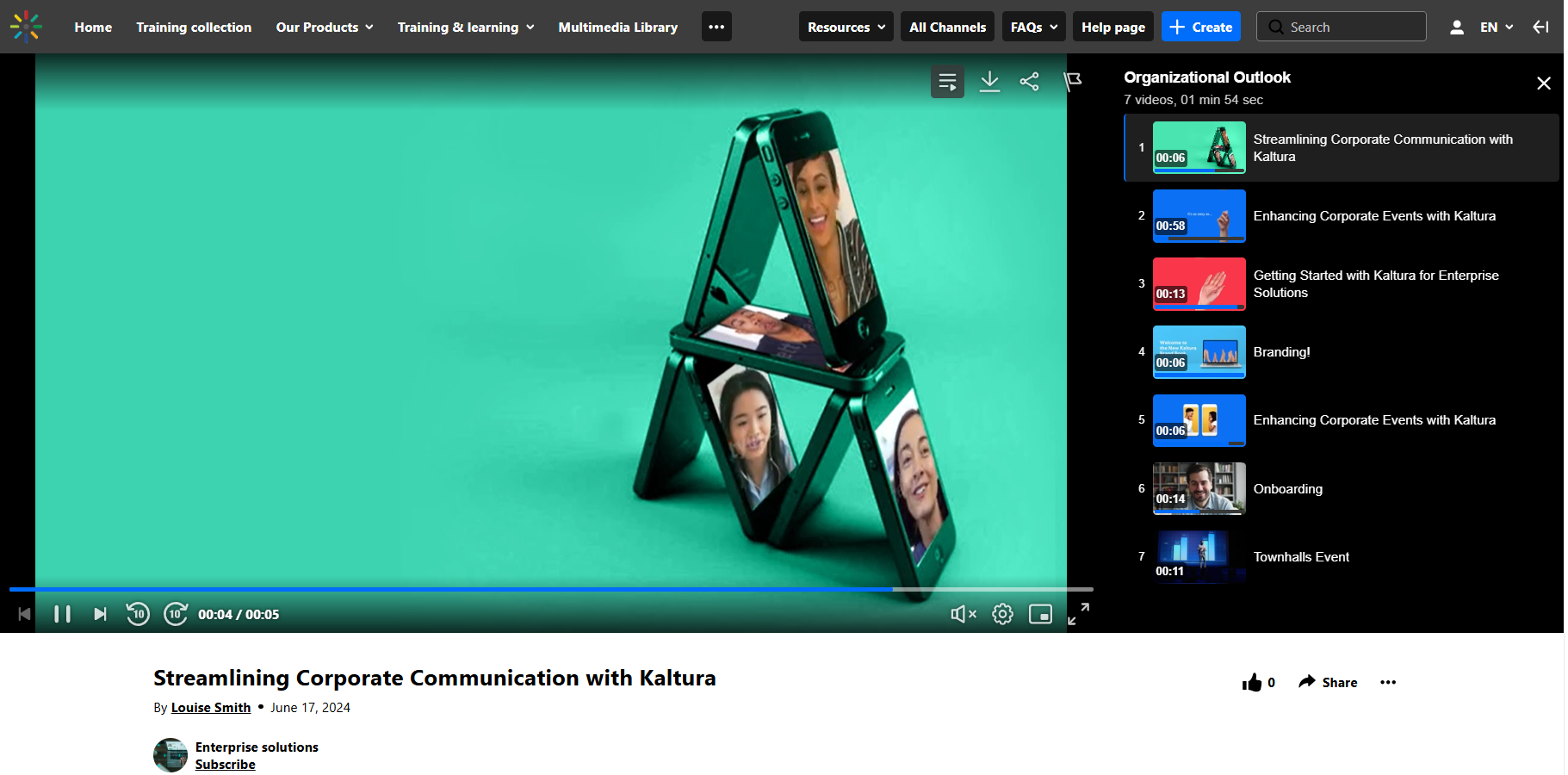The image size is (1568, 775).
Task: Play the Townhalls Event playlist video
Action: click(1342, 557)
